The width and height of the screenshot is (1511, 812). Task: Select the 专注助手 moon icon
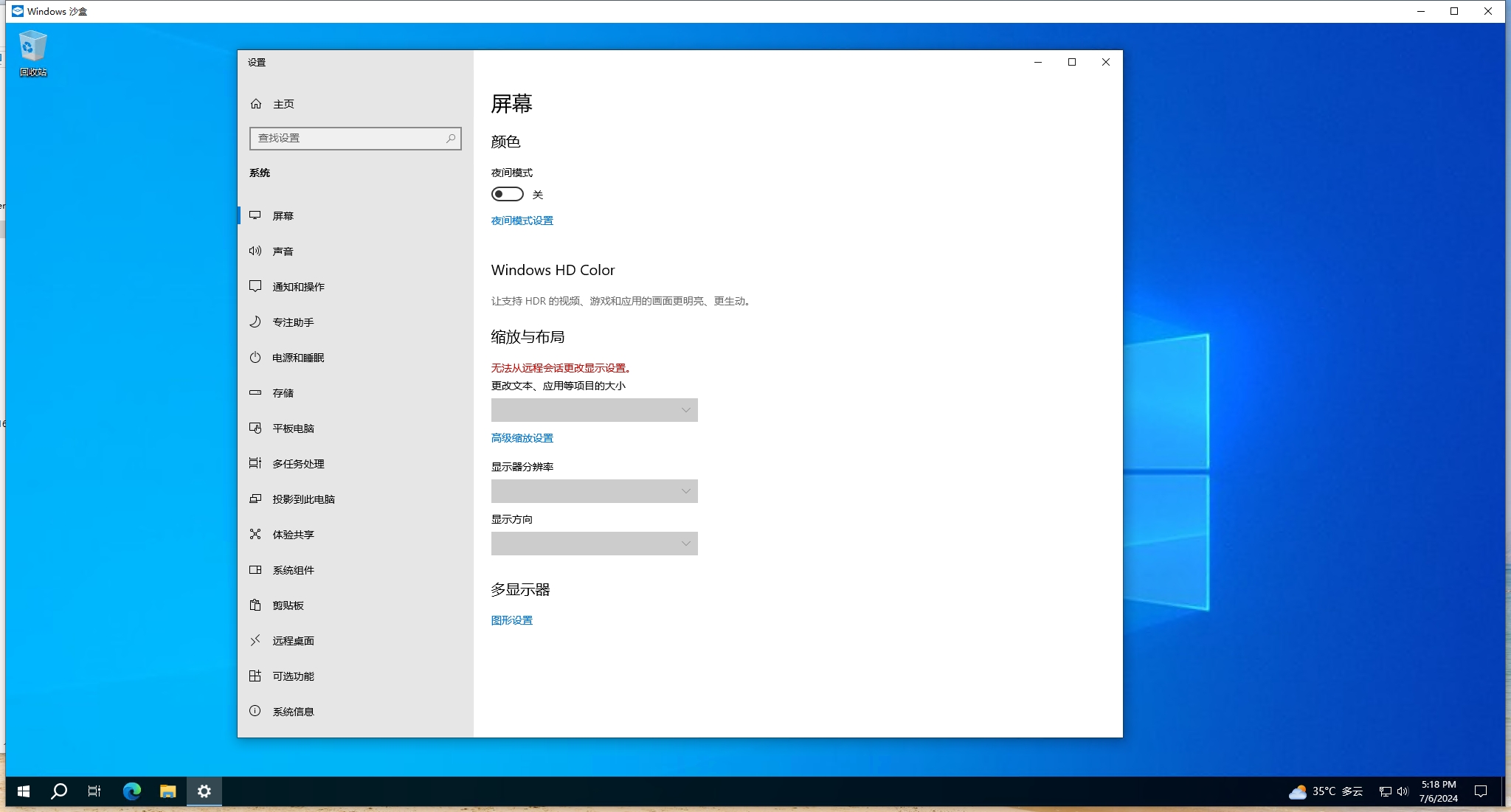tap(255, 322)
